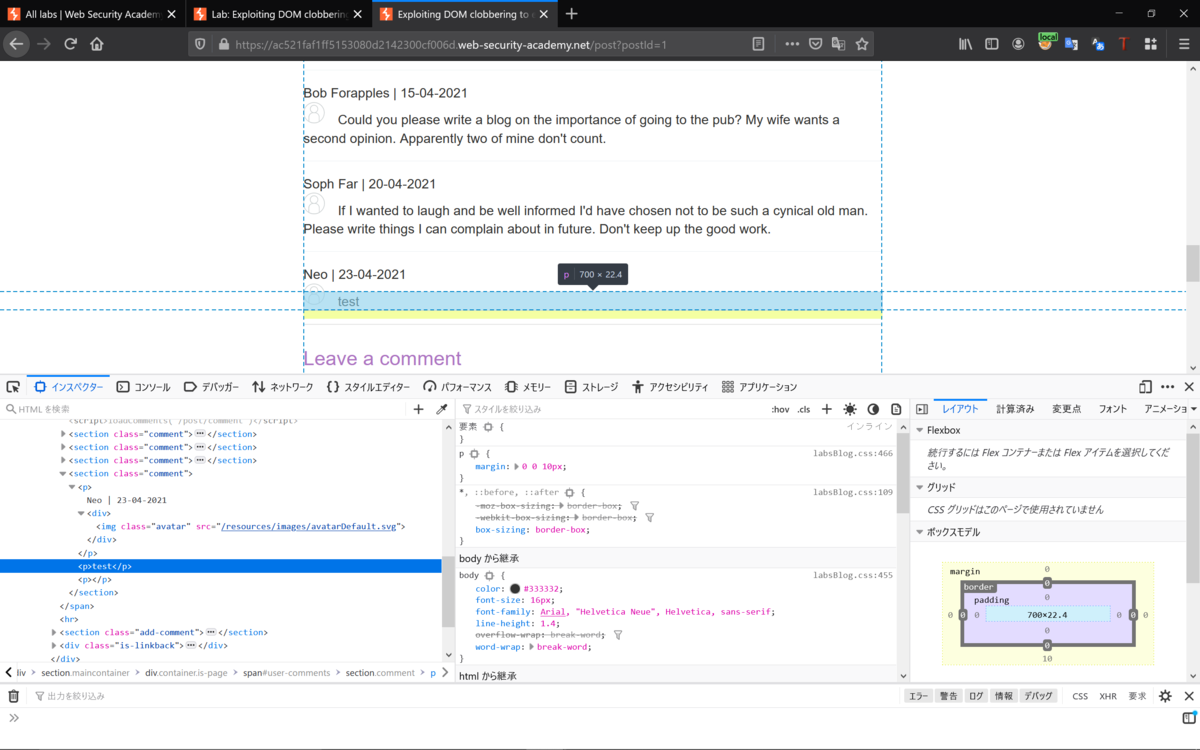Open the sidebar tabs overflow dropdown arrow

(1193, 409)
